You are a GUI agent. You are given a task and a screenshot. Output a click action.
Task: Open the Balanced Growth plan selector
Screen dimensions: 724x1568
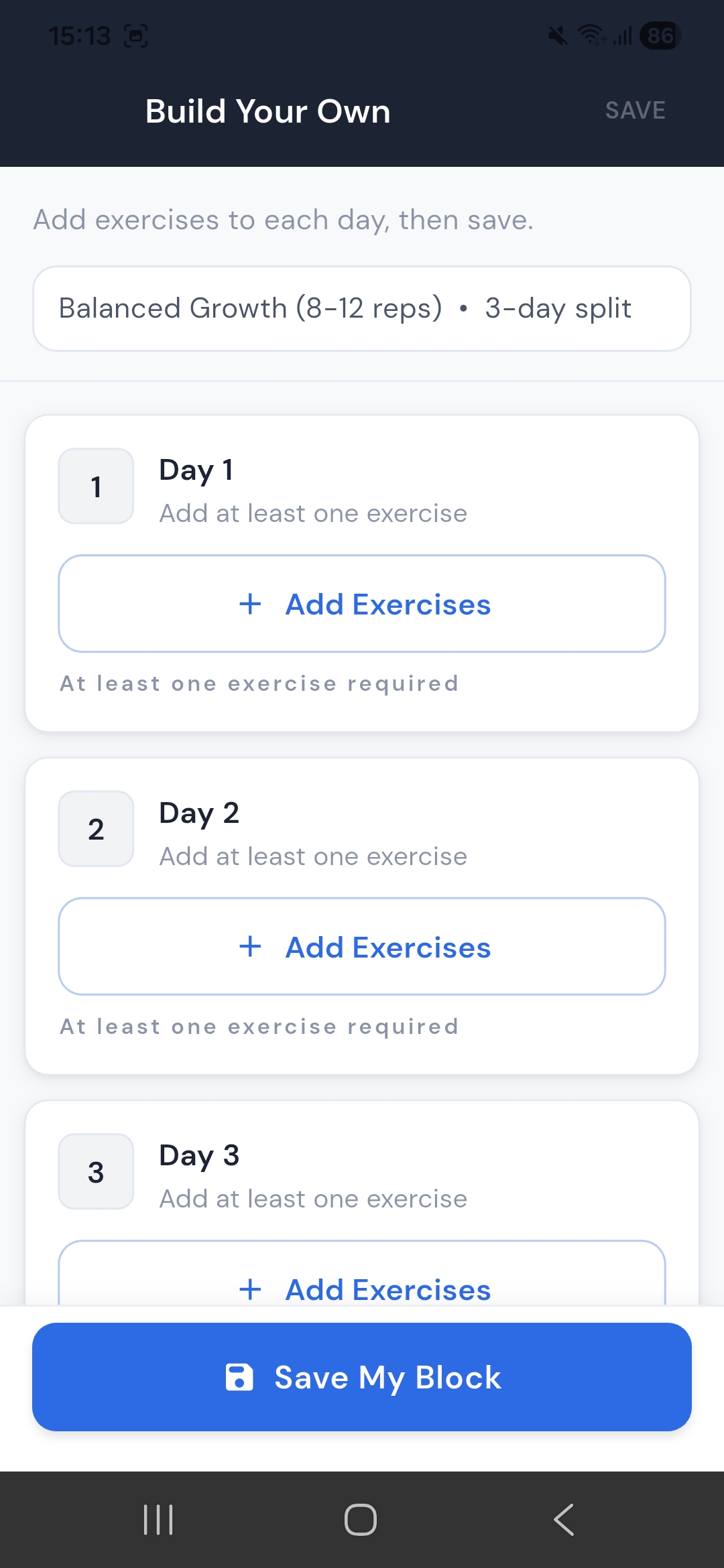tap(362, 308)
